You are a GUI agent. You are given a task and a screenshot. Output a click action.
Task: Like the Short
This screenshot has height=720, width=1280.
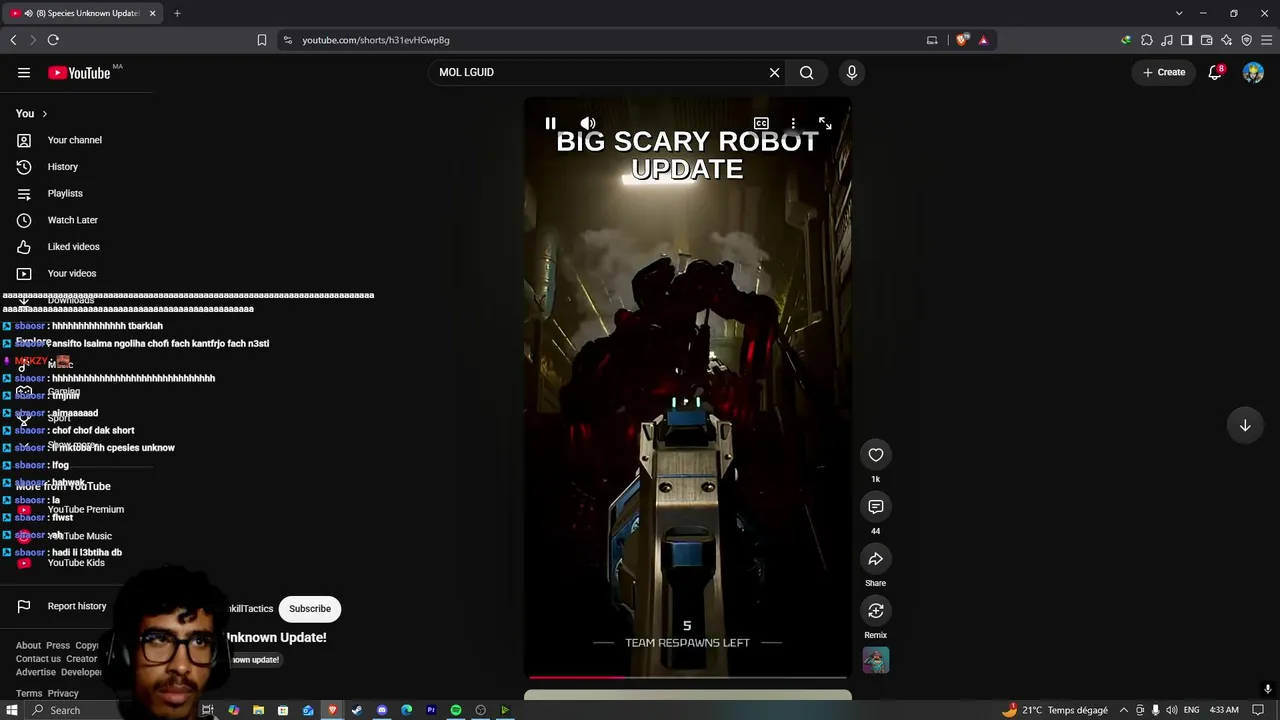click(x=876, y=455)
